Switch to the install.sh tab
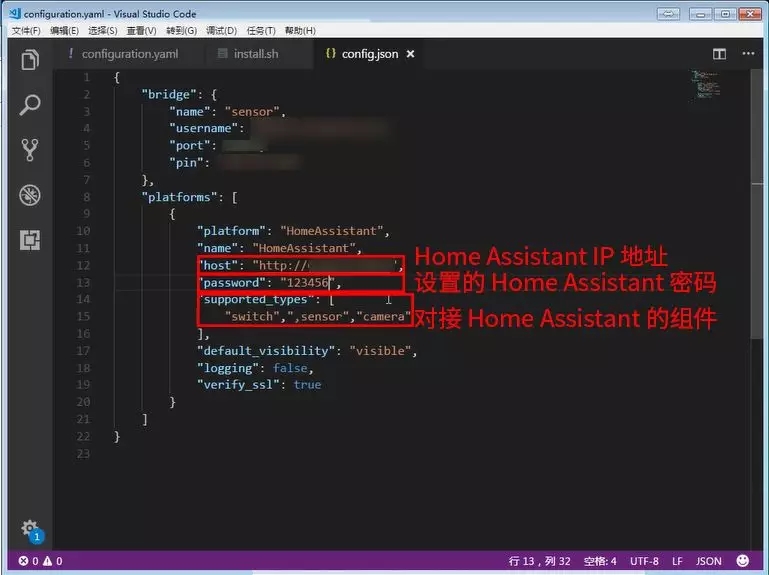Image resolution: width=769 pixels, height=575 pixels. [x=256, y=54]
